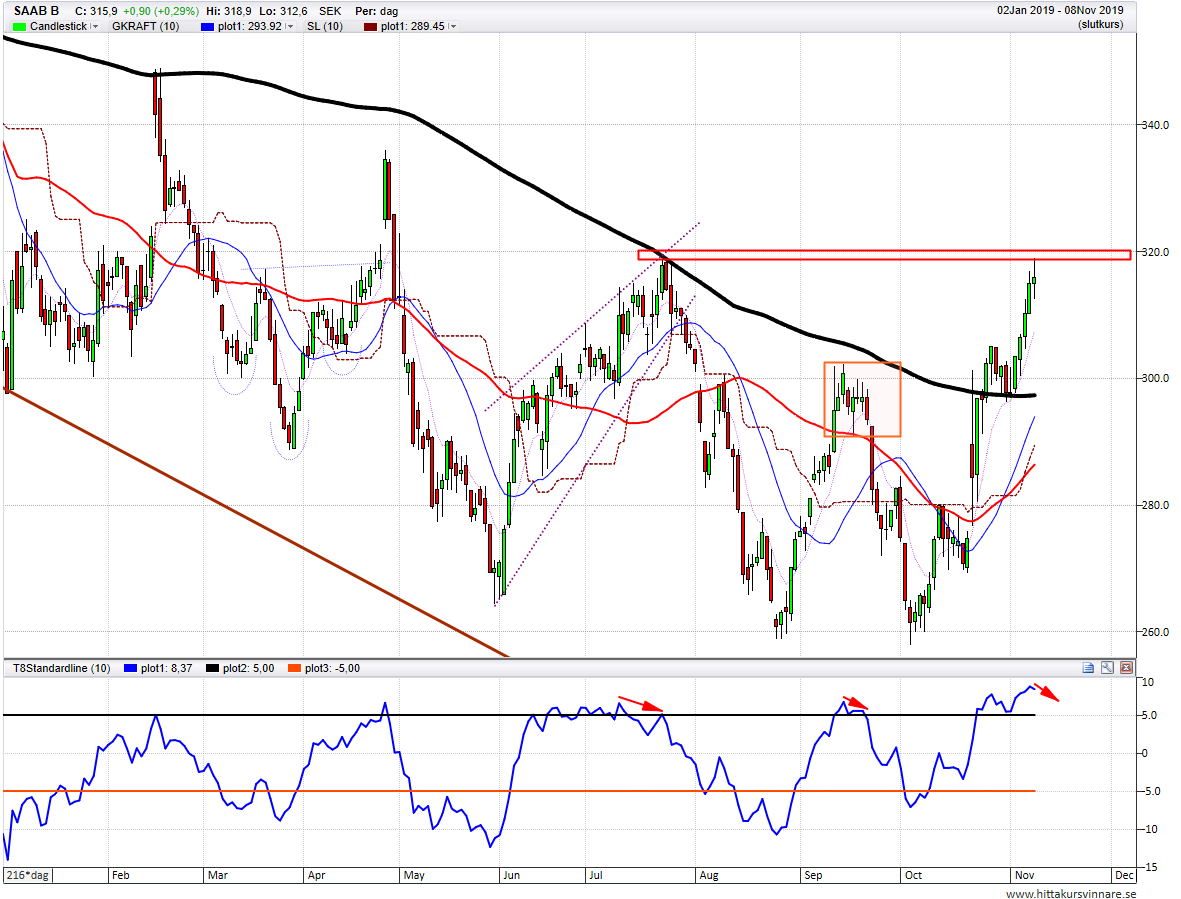Click the Oct marker on time axis

click(913, 875)
